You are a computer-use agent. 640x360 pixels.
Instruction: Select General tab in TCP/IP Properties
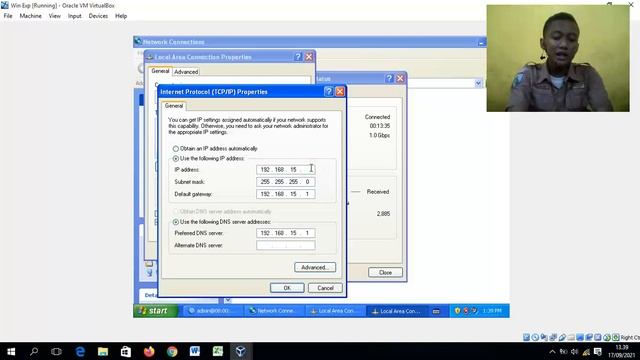tap(174, 106)
